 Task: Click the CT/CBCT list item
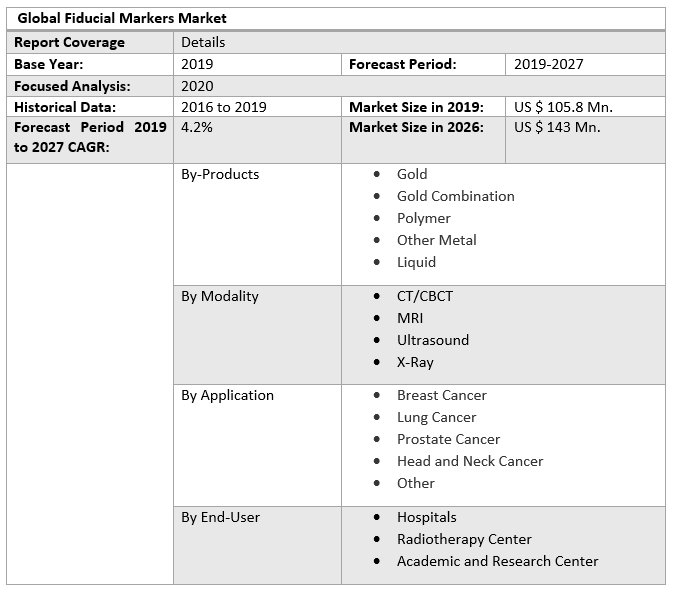425,296
